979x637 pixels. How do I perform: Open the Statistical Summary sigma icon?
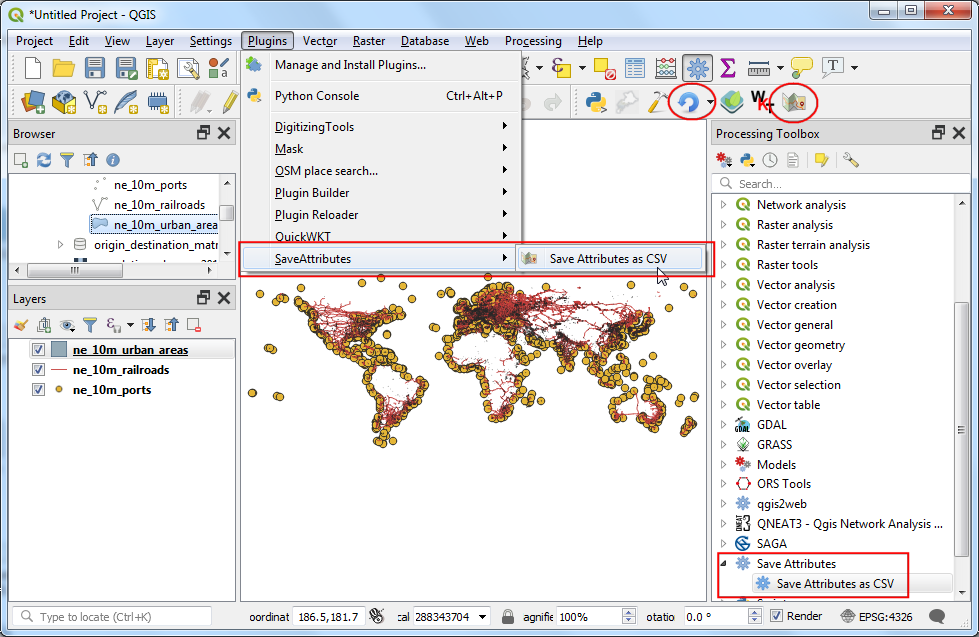[x=728, y=68]
